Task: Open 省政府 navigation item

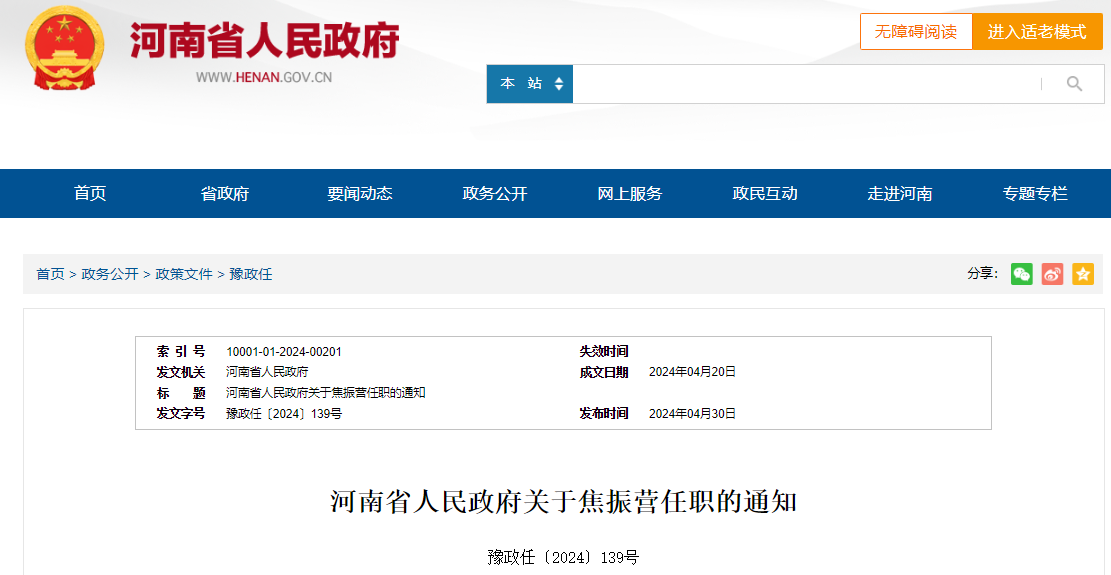Action: [x=225, y=193]
